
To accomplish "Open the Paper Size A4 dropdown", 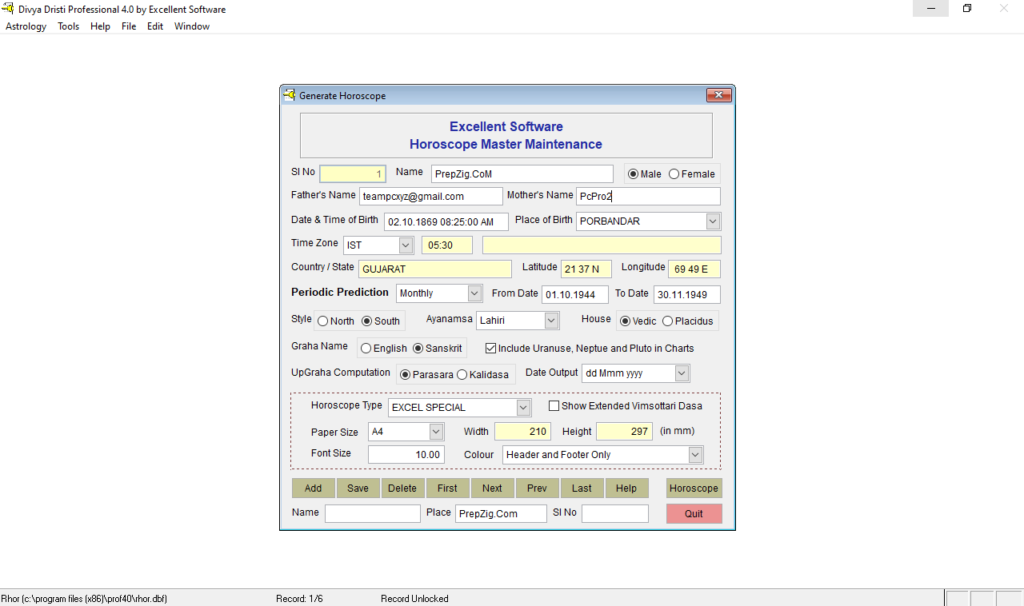I will [x=436, y=432].
